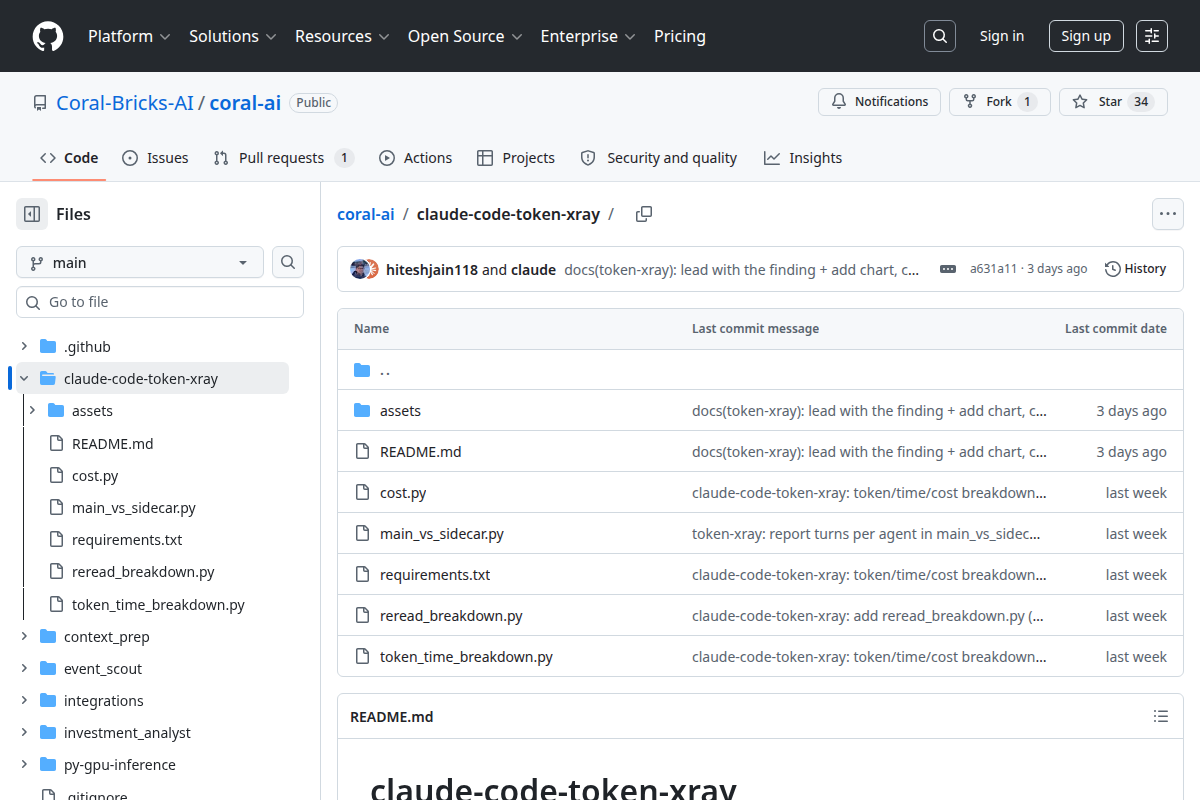Open the Enterprise menu

pyautogui.click(x=588, y=36)
